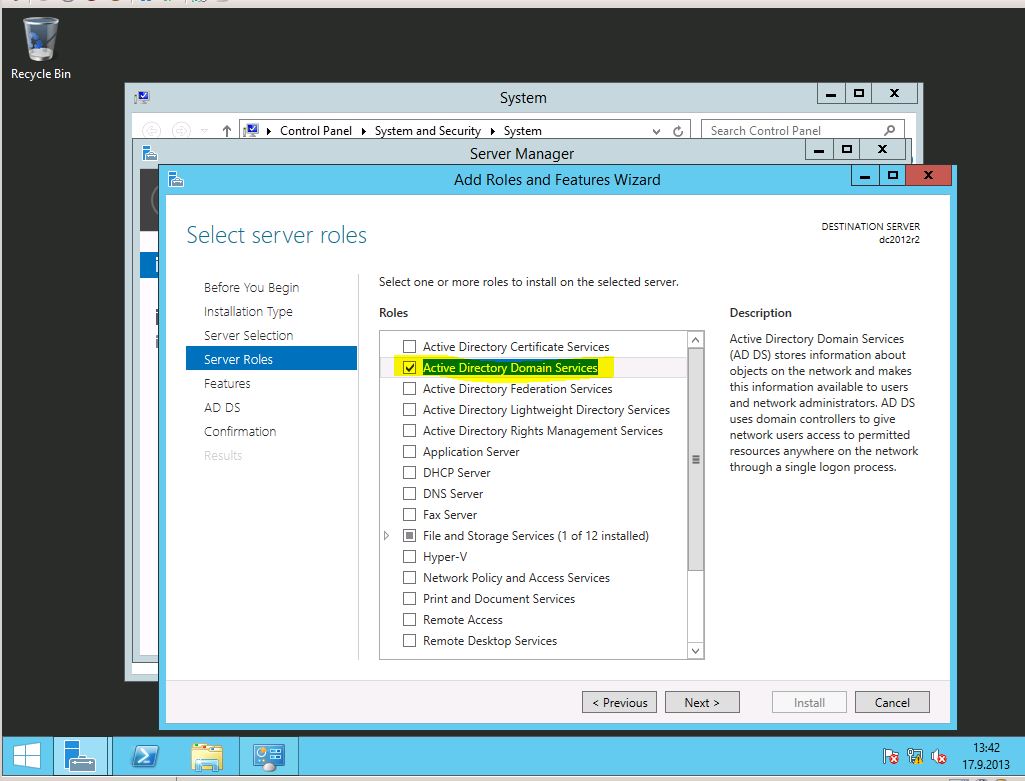Screen dimensions: 1025x781
Task: Click the Cancel button
Action: pos(892,703)
